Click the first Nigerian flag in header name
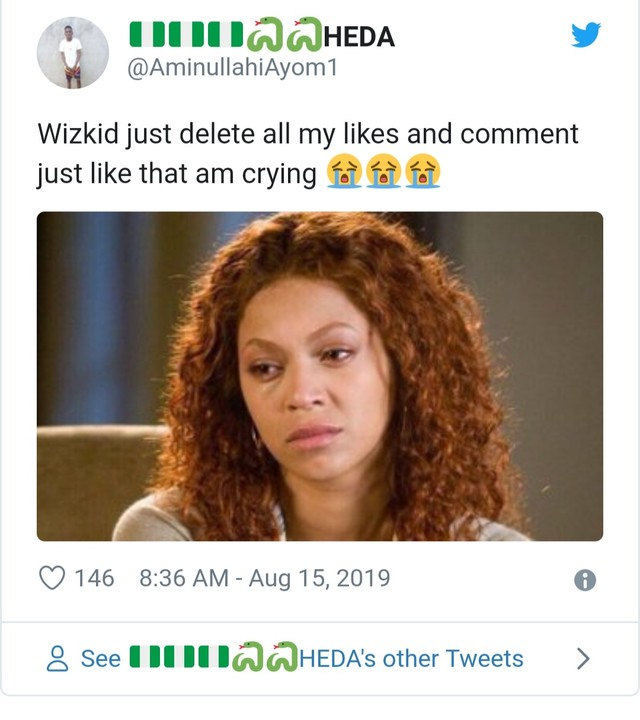The width and height of the screenshot is (640, 720). pos(144,37)
